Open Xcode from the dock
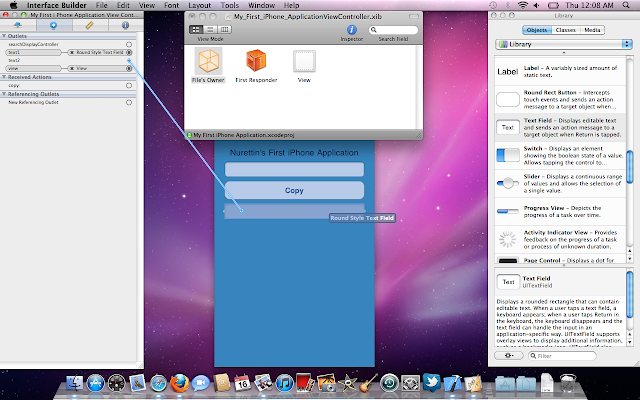 pyautogui.click(x=452, y=383)
